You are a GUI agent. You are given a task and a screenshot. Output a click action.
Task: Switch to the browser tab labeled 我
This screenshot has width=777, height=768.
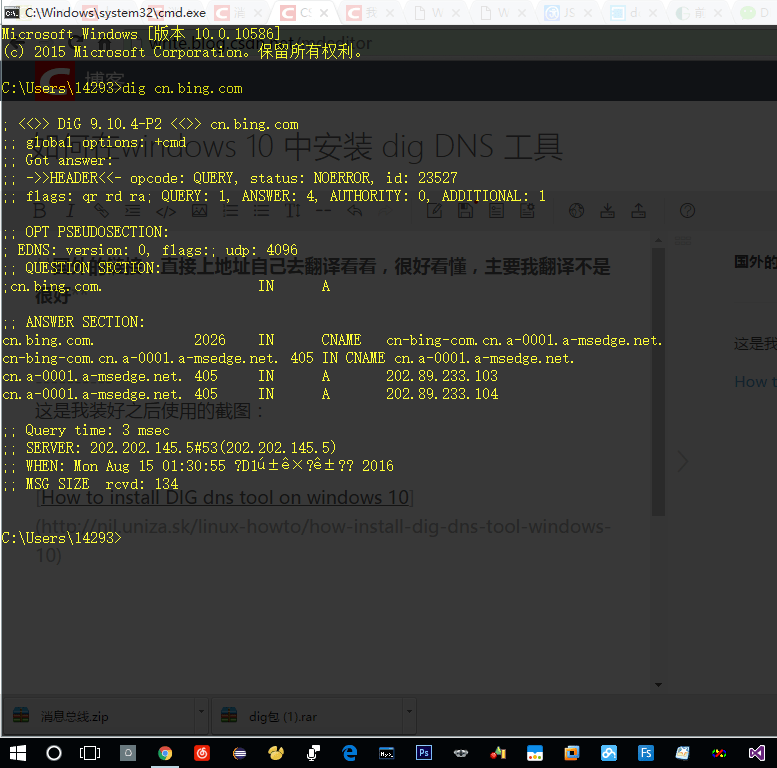tap(371, 12)
